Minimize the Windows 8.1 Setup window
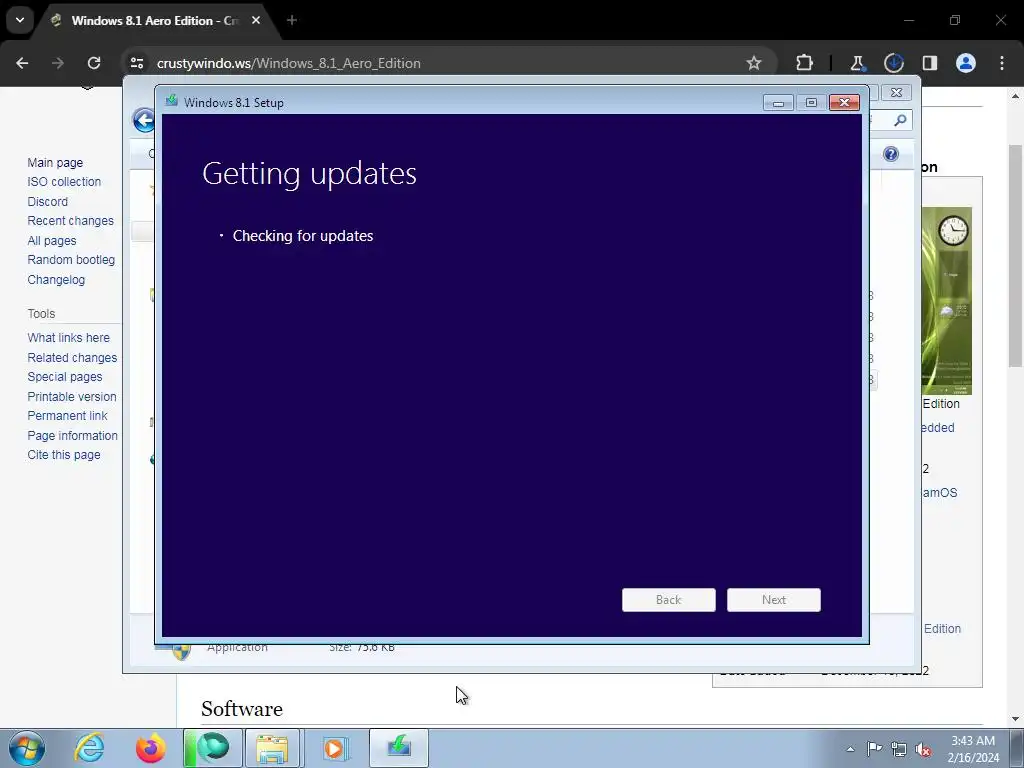The image size is (1024, 768). (778, 103)
